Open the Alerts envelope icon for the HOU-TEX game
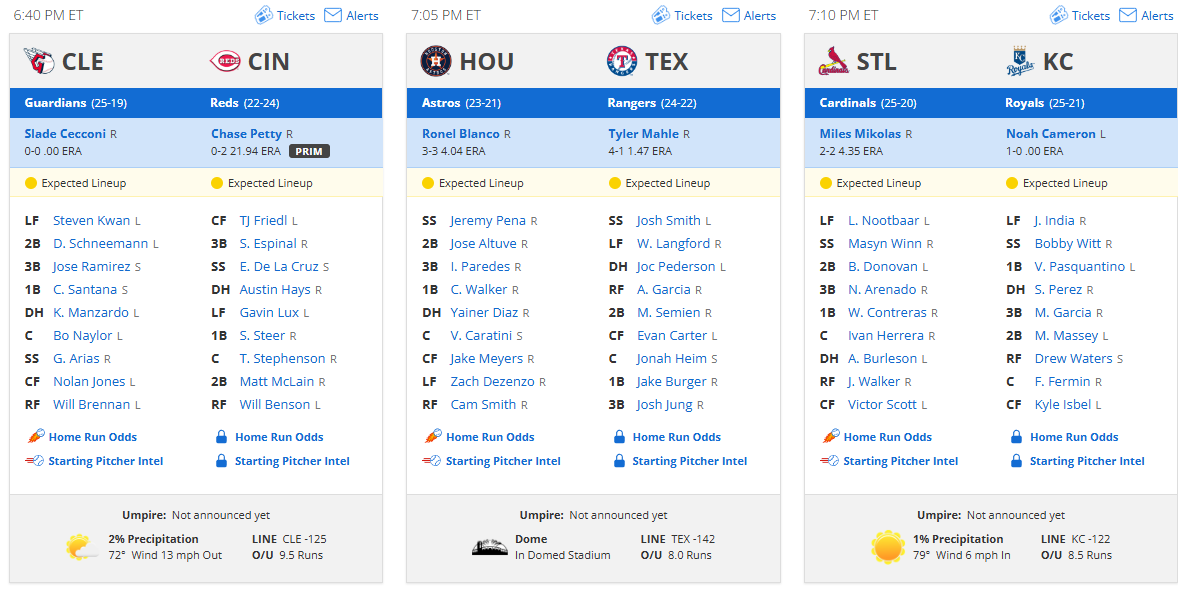Viewport: 1178px width, 596px height. coord(731,15)
